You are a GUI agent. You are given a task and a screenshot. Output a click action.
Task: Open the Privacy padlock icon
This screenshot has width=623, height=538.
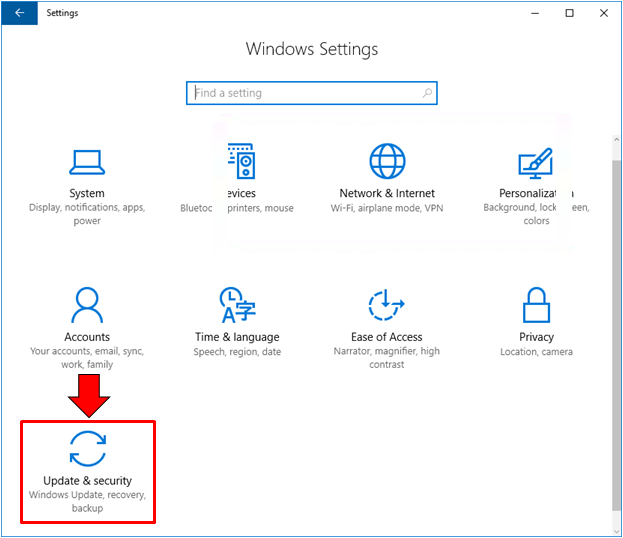click(536, 305)
